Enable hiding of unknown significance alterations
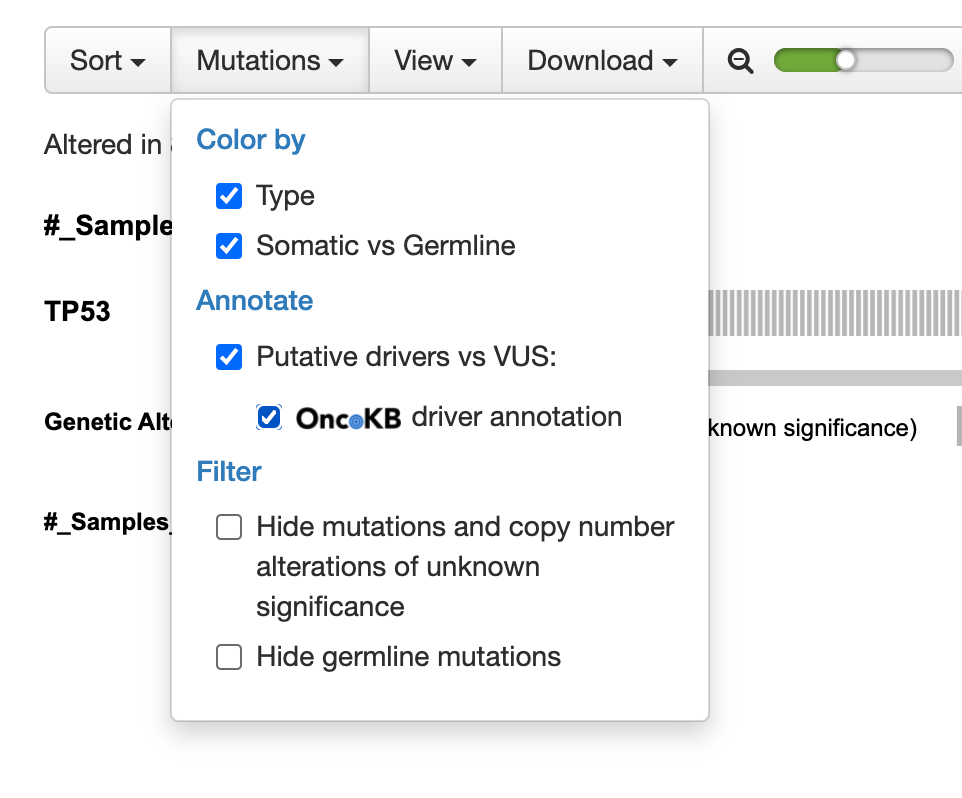Viewport: 962px width, 798px height. [x=229, y=527]
